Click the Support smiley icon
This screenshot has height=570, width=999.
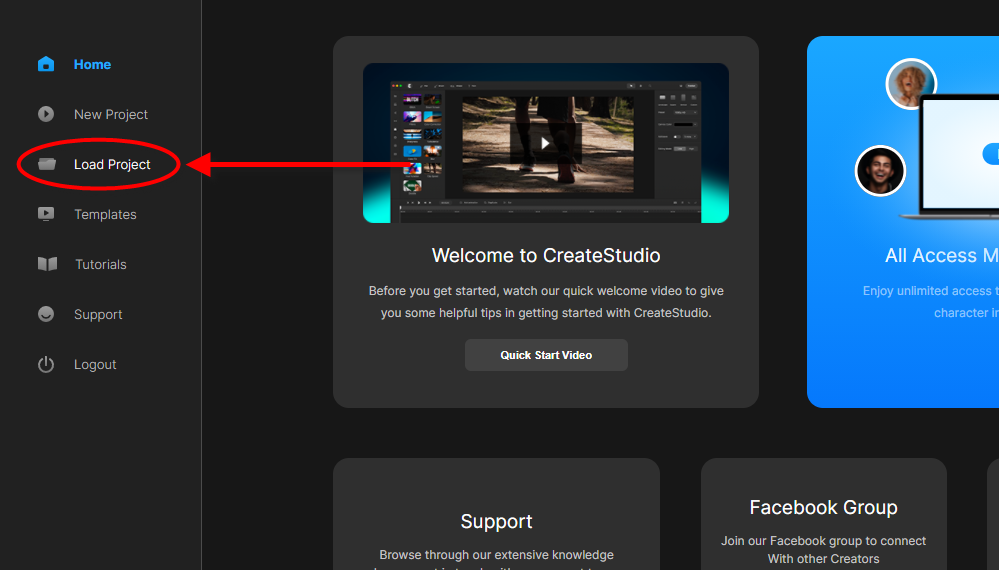[x=46, y=314]
